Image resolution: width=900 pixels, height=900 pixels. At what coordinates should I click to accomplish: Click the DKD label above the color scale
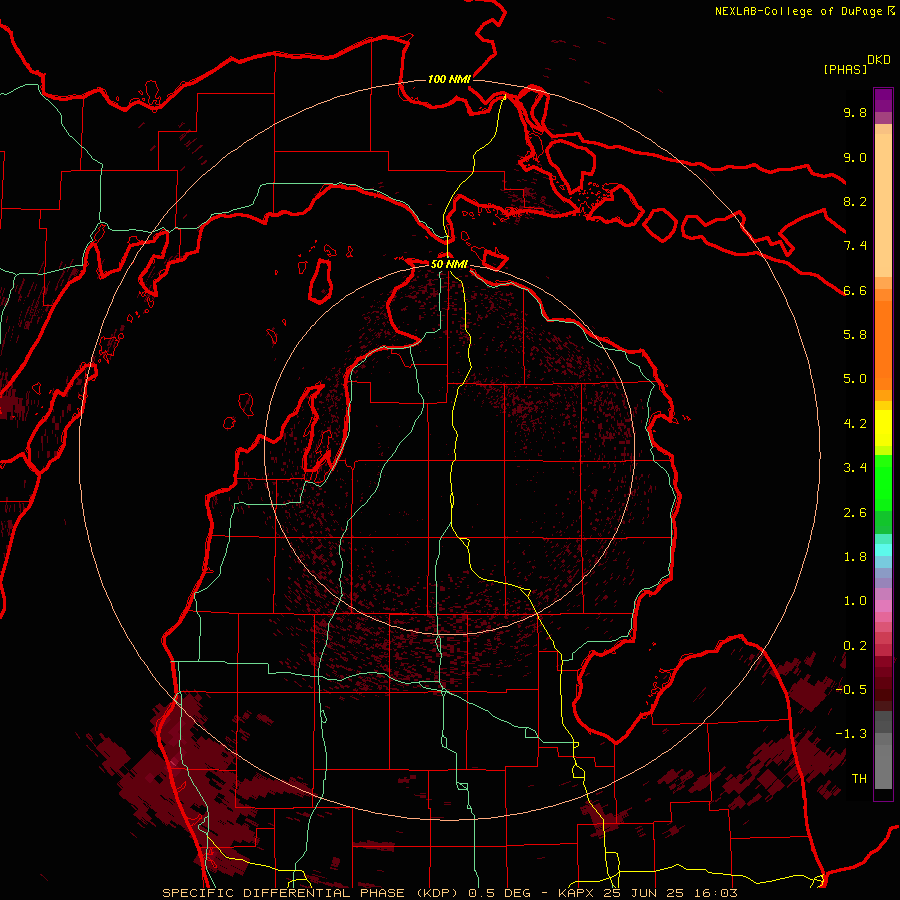click(x=879, y=60)
